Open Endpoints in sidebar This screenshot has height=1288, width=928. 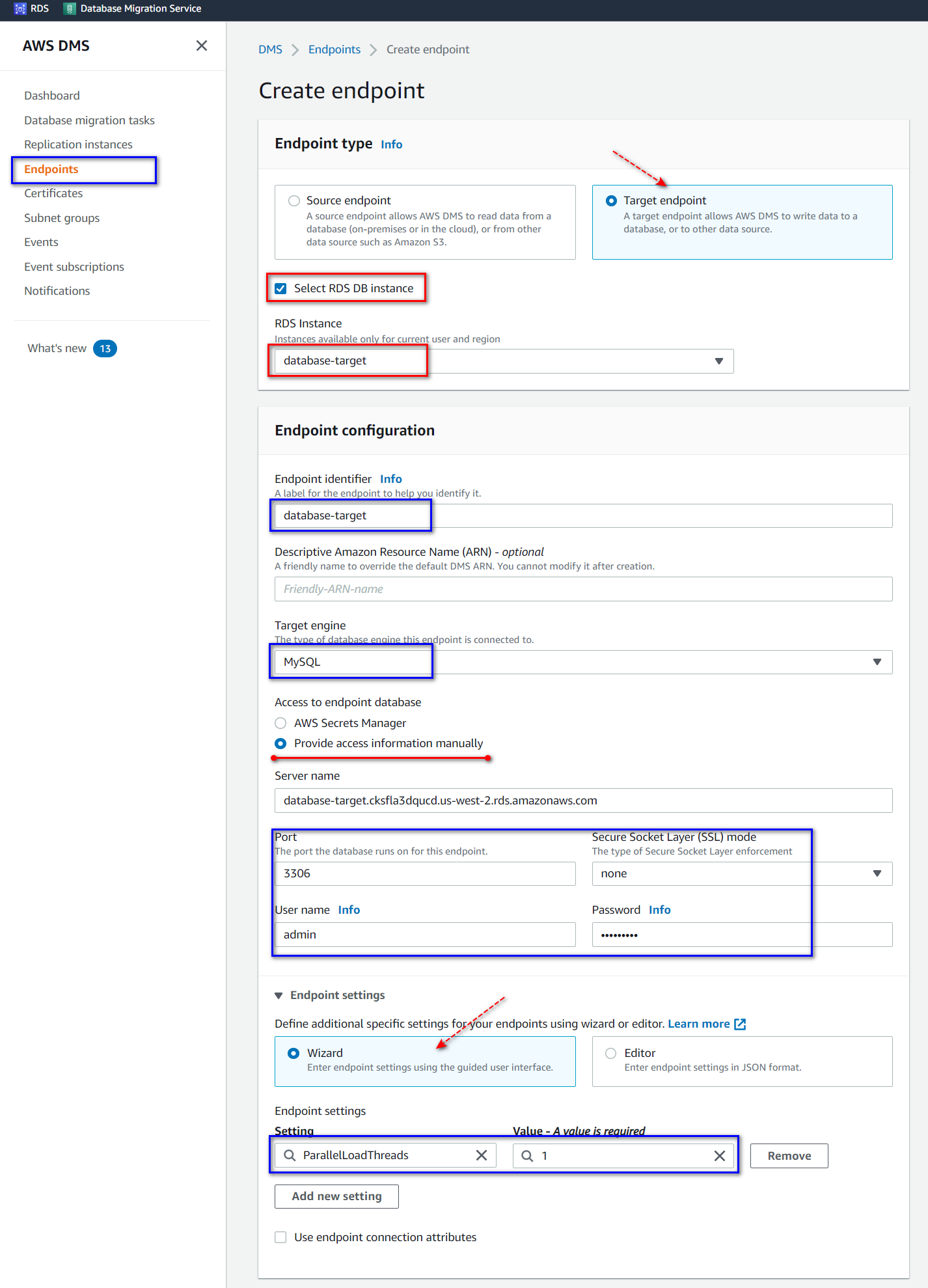(x=51, y=169)
